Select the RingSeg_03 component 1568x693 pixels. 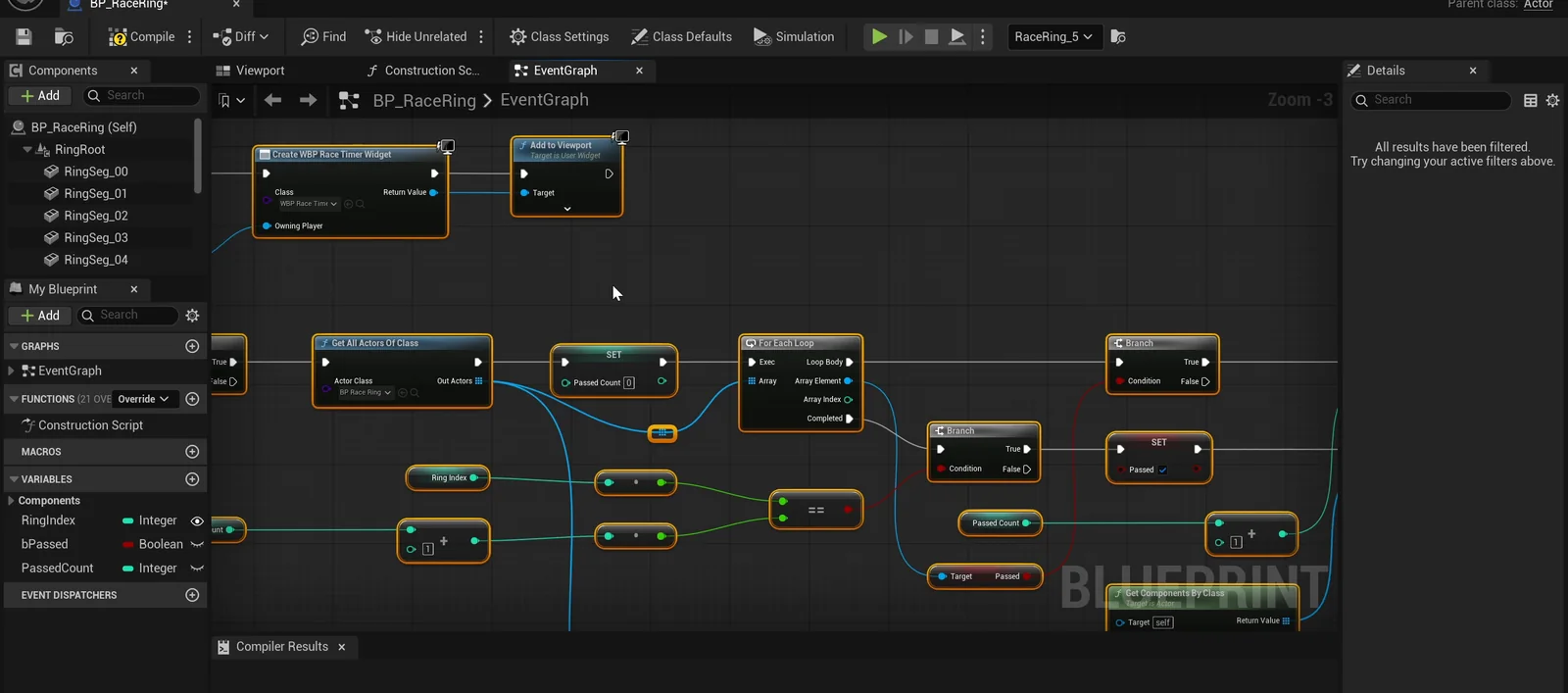(x=96, y=238)
